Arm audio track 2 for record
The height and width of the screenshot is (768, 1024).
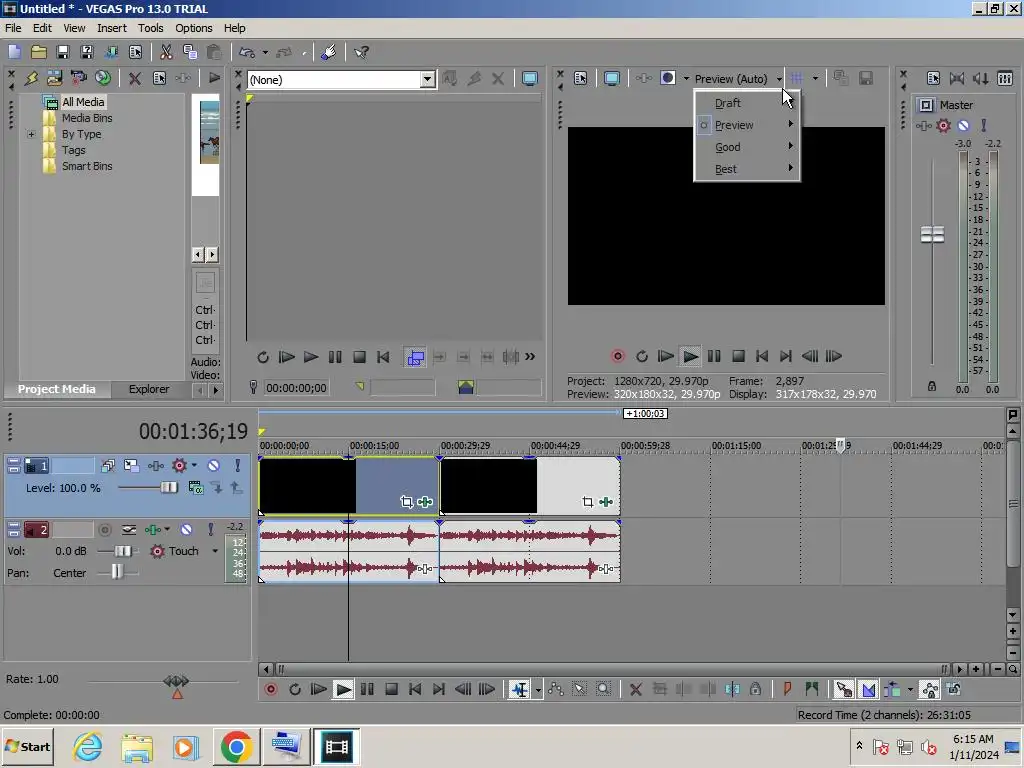coord(104,530)
